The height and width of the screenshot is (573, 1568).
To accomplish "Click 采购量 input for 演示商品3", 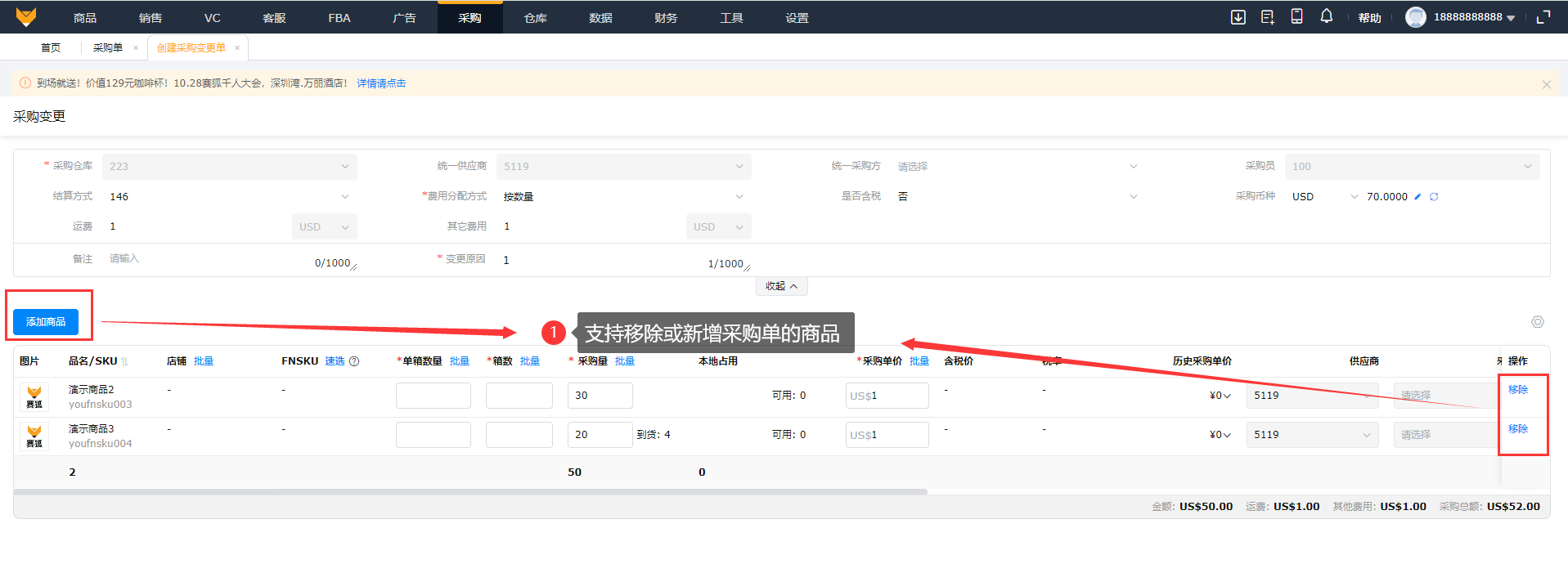I will point(600,435).
